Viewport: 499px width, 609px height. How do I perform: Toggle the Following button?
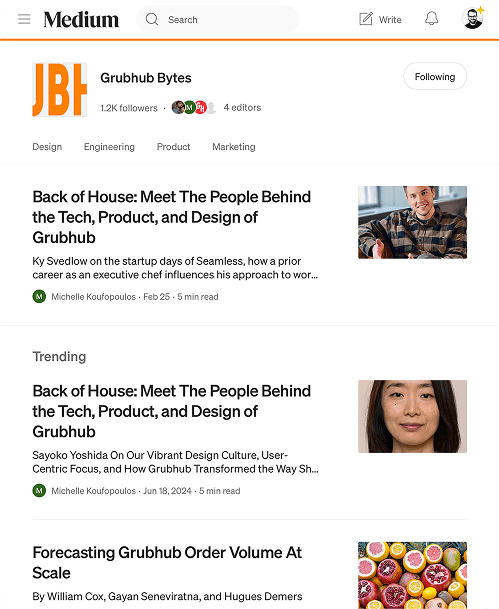click(435, 76)
